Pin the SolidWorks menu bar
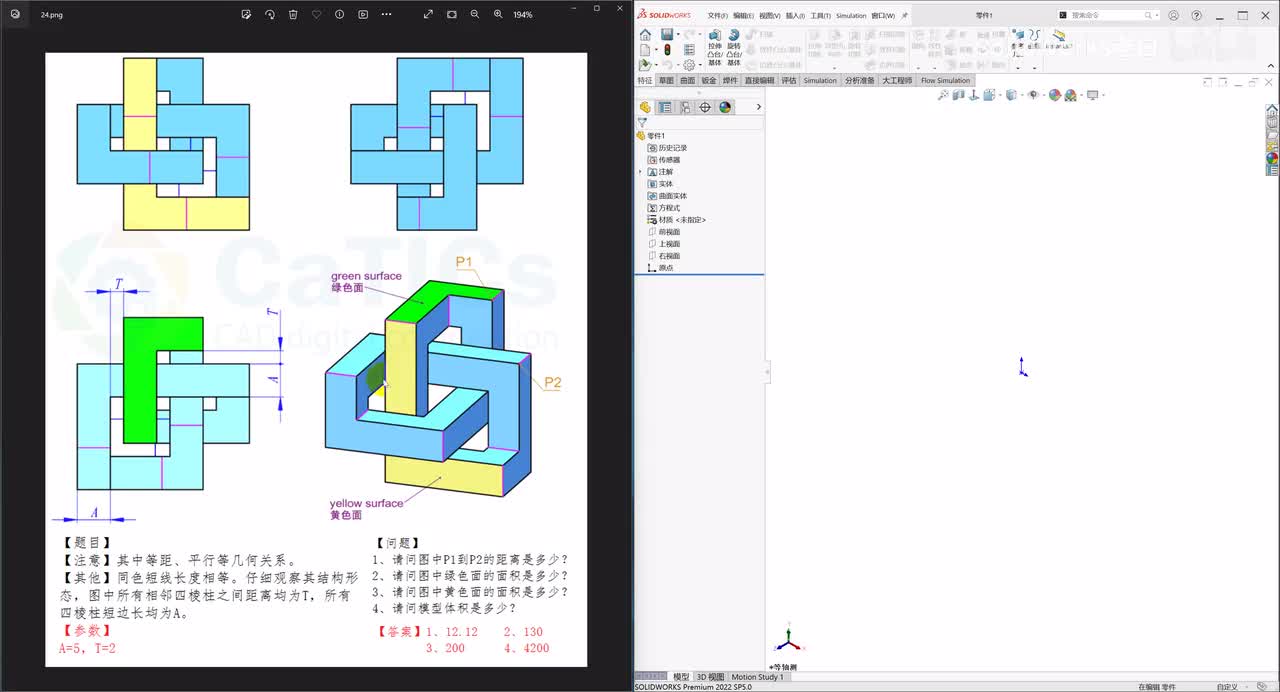1280x692 pixels. (904, 16)
